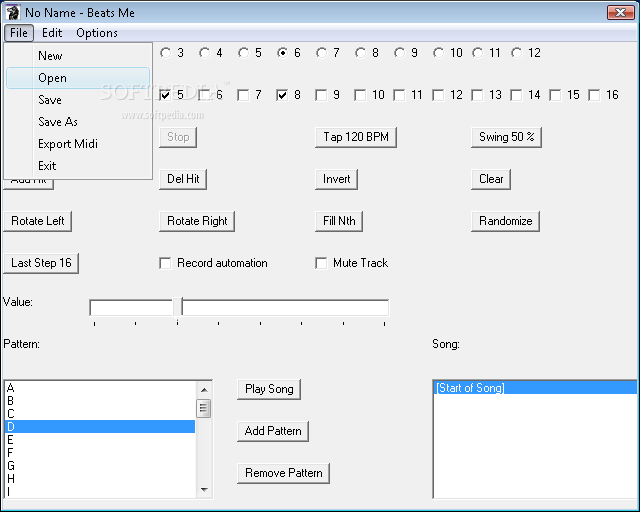Check step 11 checkbox
Screen dimensions: 640x512
pos(399,96)
